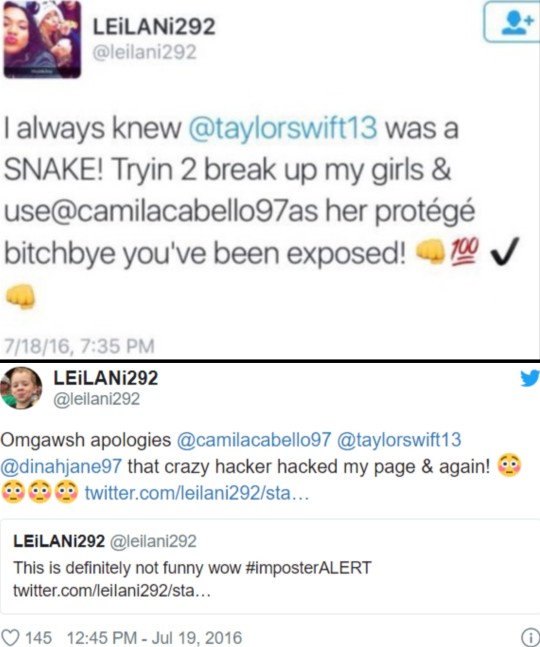Click the follow user icon button
This screenshot has width=540, height=647.
click(512, 22)
